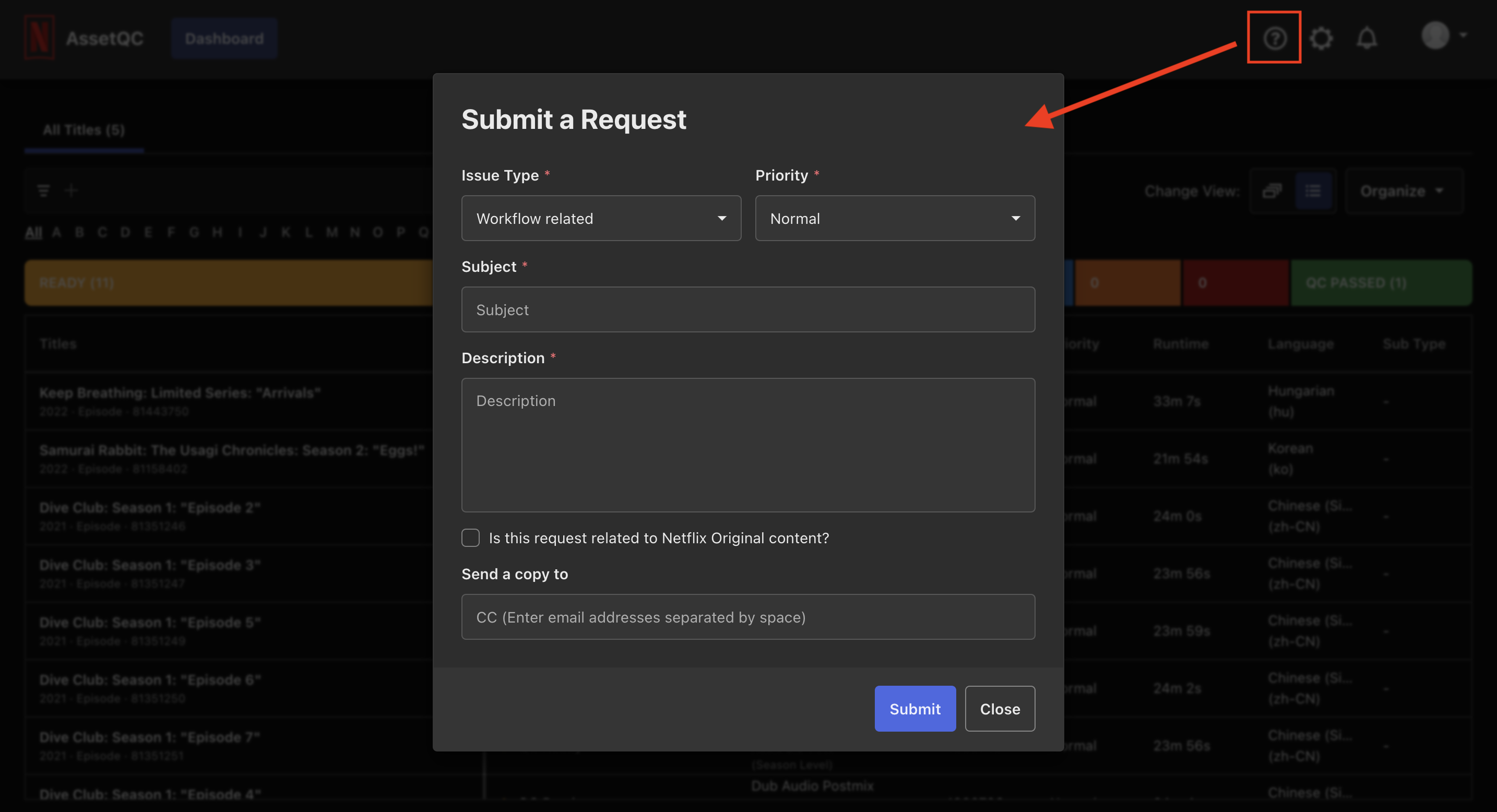Open the Settings gear icon
1497x812 pixels.
[1321, 37]
